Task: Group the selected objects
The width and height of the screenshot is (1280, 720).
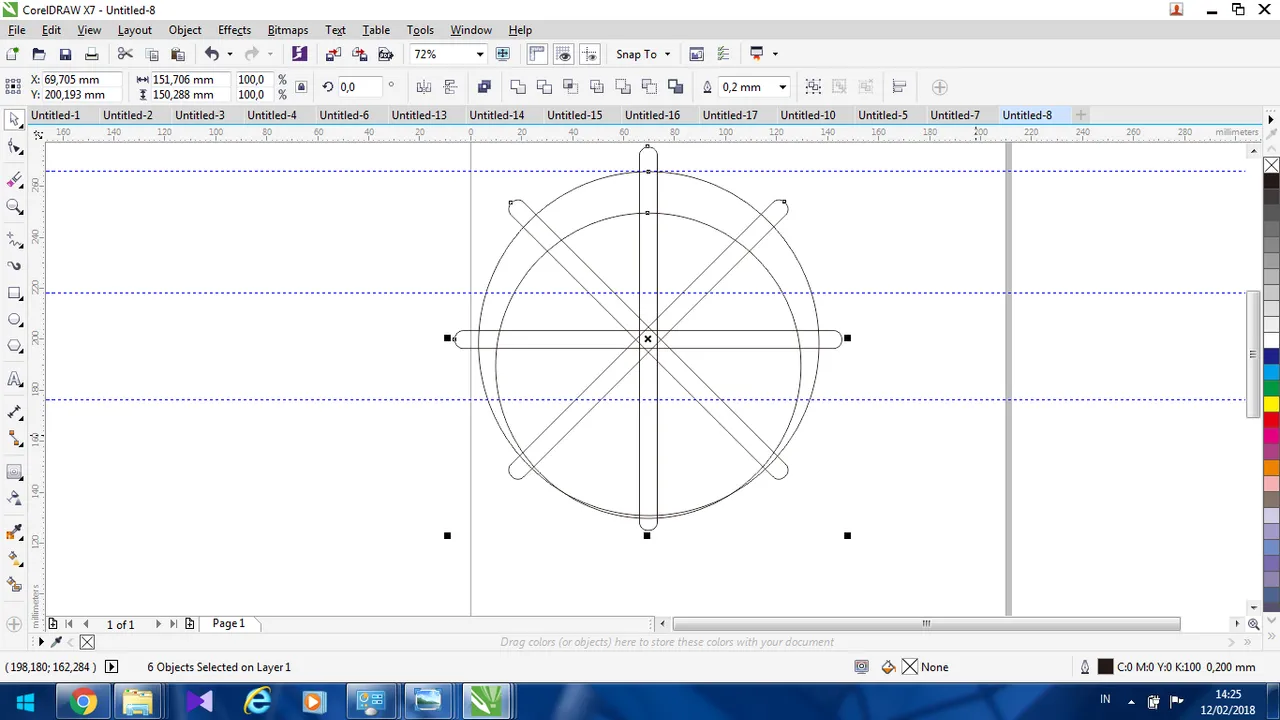Action: 813,87
